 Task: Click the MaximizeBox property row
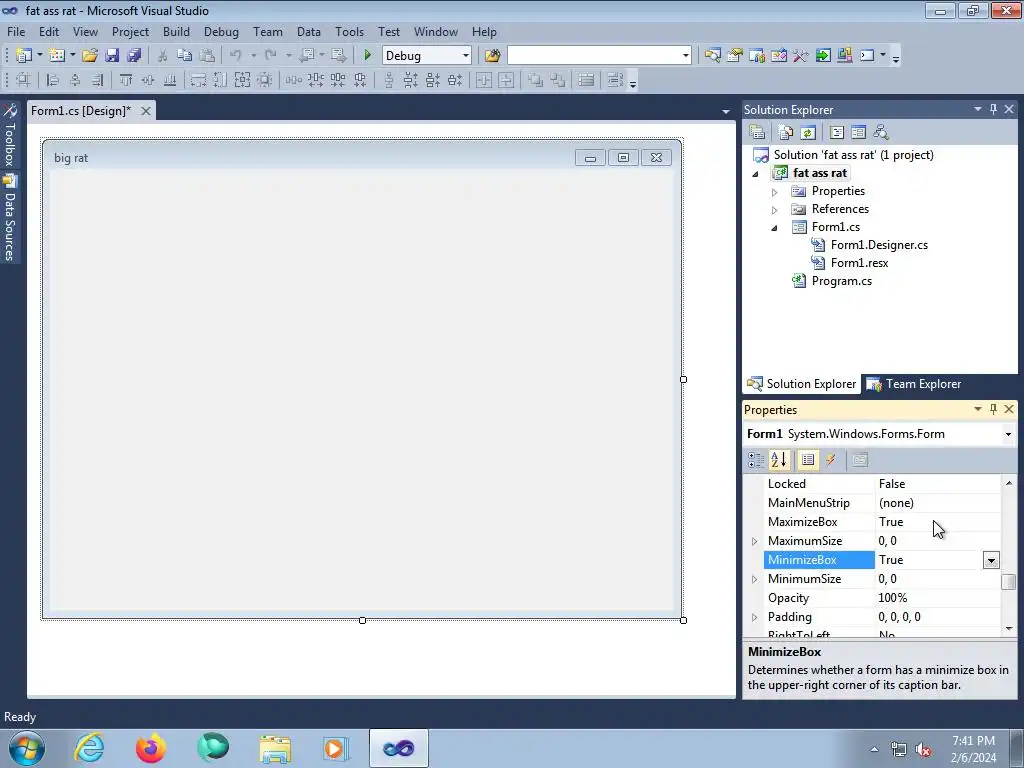point(882,522)
